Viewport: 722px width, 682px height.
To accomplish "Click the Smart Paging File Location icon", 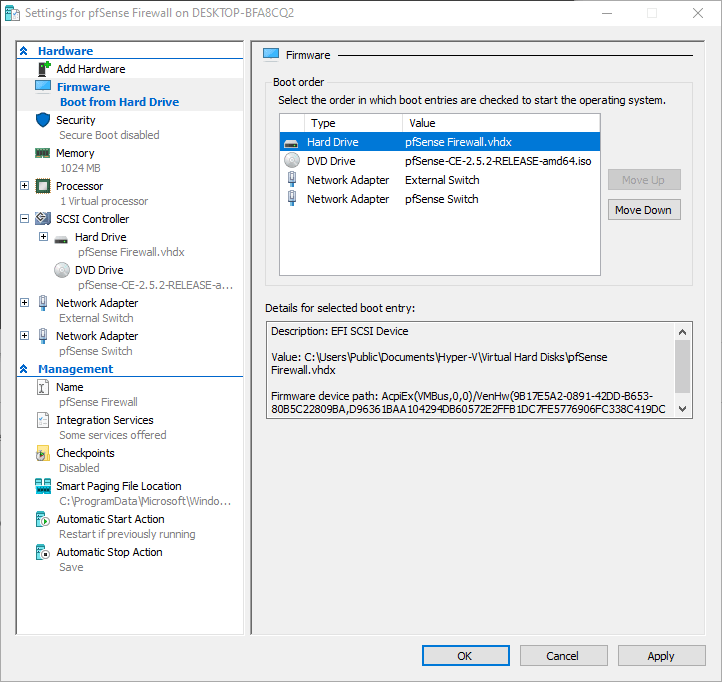I will [43, 486].
